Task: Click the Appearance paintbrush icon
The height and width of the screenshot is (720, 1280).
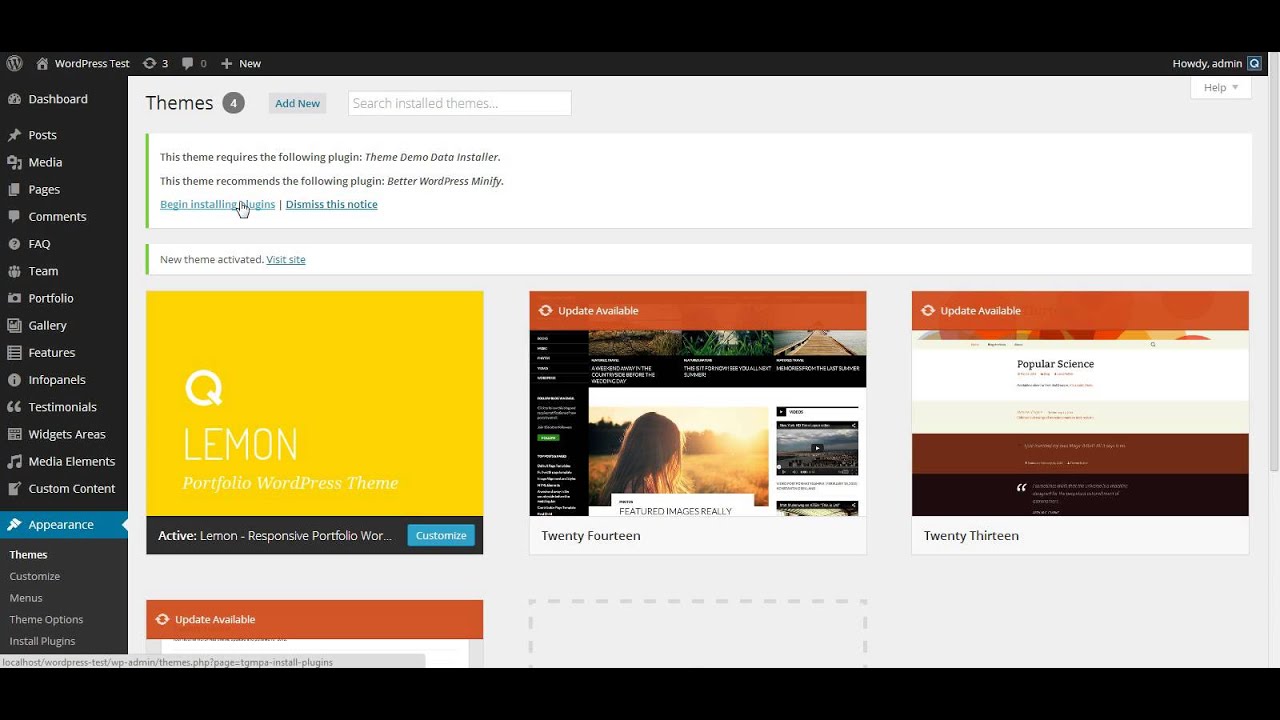Action: coord(14,525)
